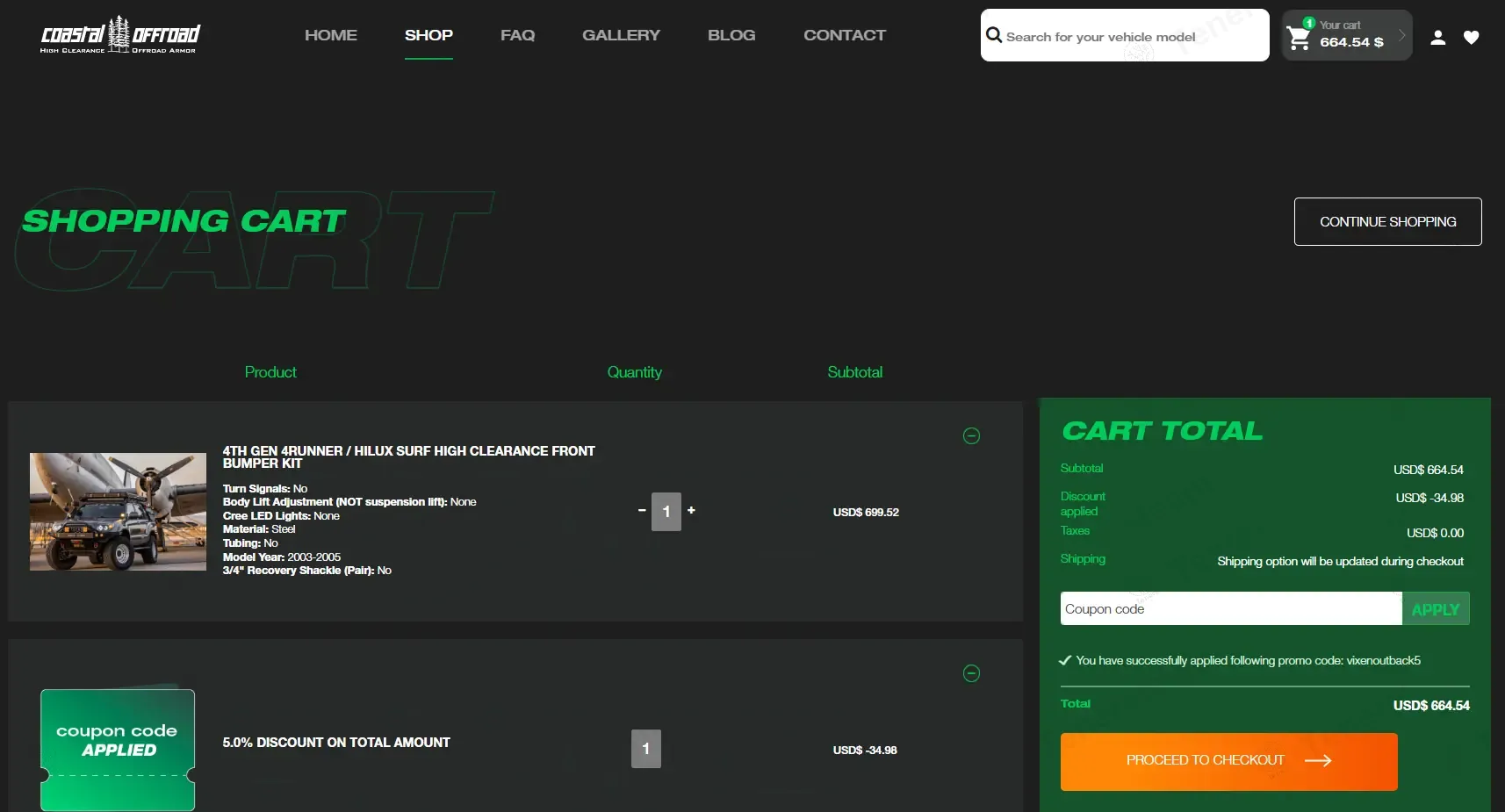This screenshot has width=1505, height=812.
Task: Expand the cart chevron arrow in header
Action: coord(1401,35)
